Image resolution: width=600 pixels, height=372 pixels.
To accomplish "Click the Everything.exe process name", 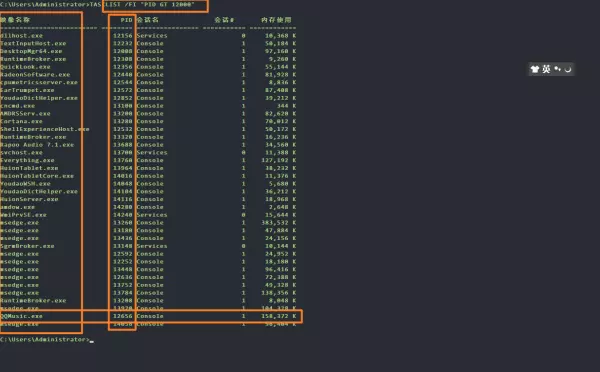I will [x=27, y=160].
